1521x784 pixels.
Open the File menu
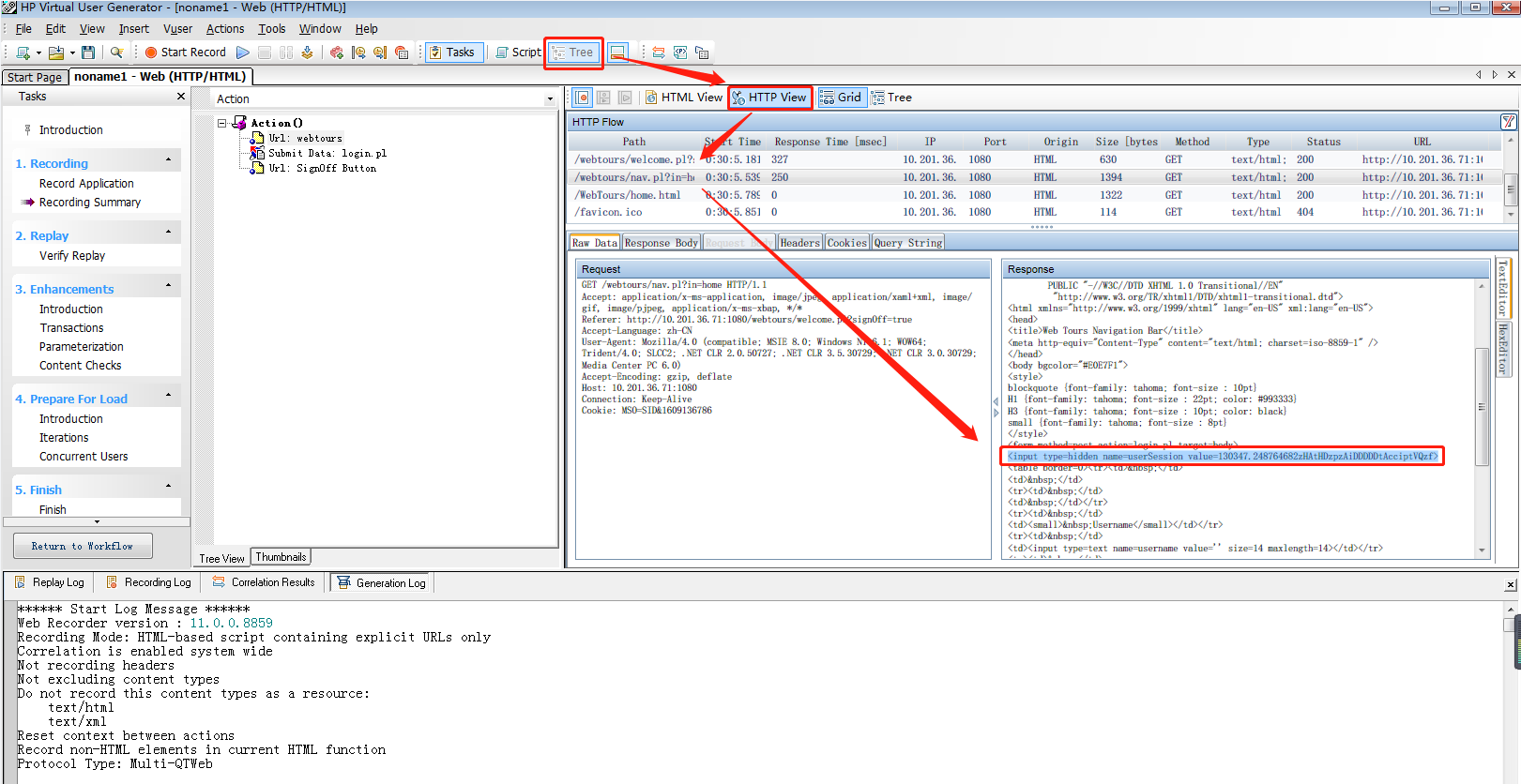pyautogui.click(x=23, y=29)
